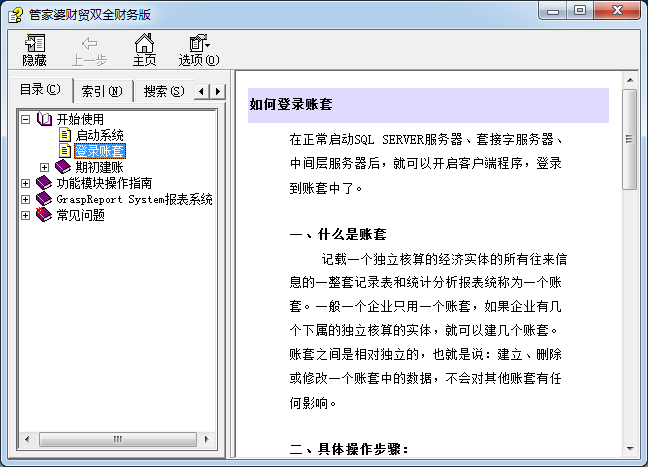Click the content pane's vertical scrollbar thumb
Image resolution: width=648 pixels, height=467 pixels.
[630, 139]
